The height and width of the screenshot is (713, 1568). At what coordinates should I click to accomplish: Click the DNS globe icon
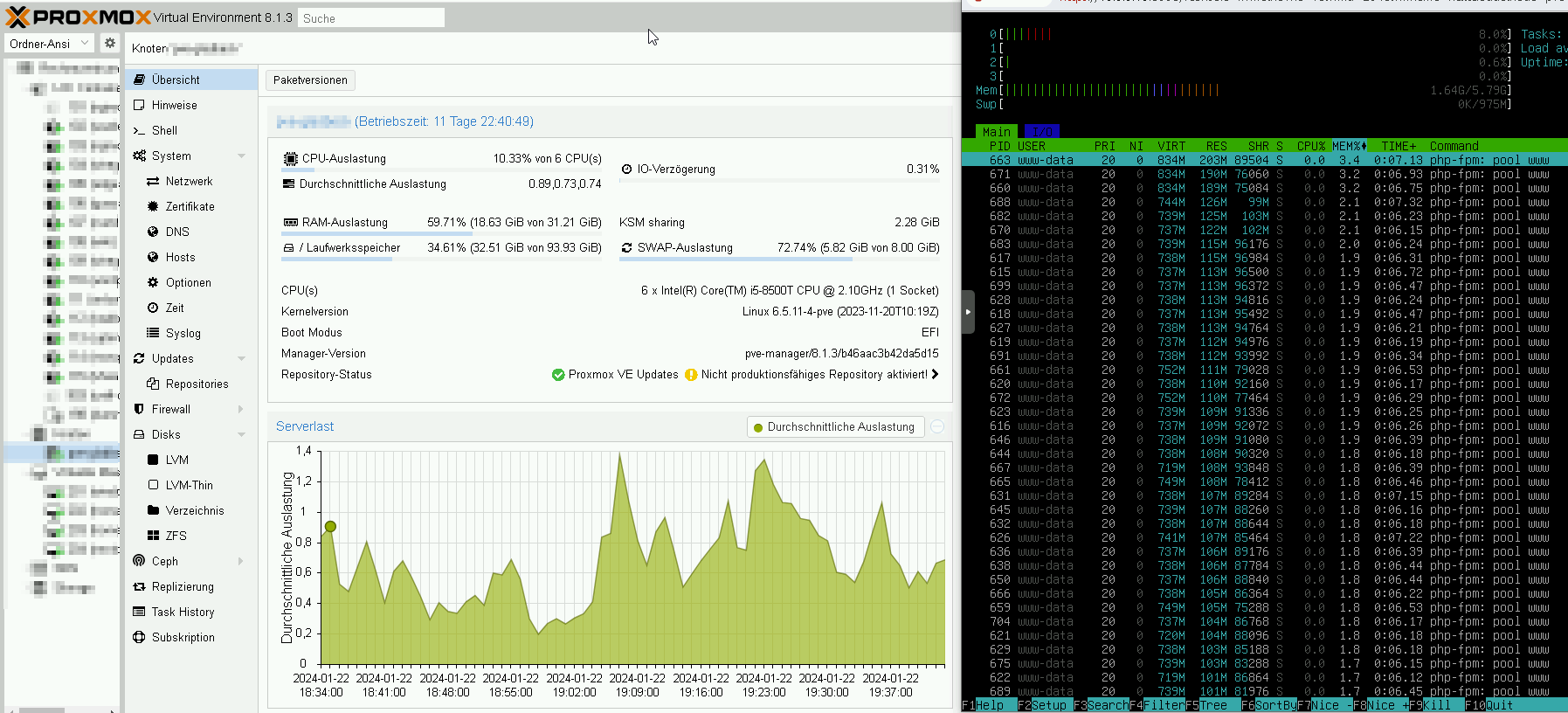tap(153, 232)
